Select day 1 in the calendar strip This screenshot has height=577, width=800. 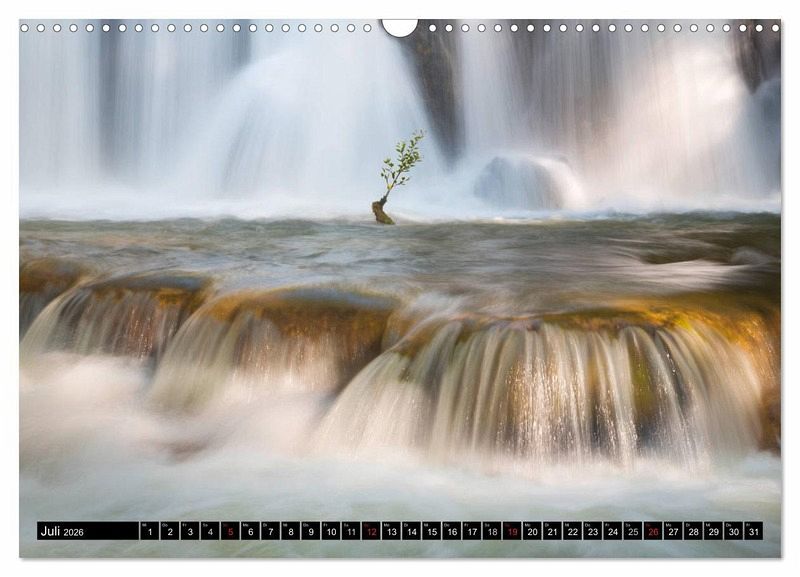[x=149, y=531]
